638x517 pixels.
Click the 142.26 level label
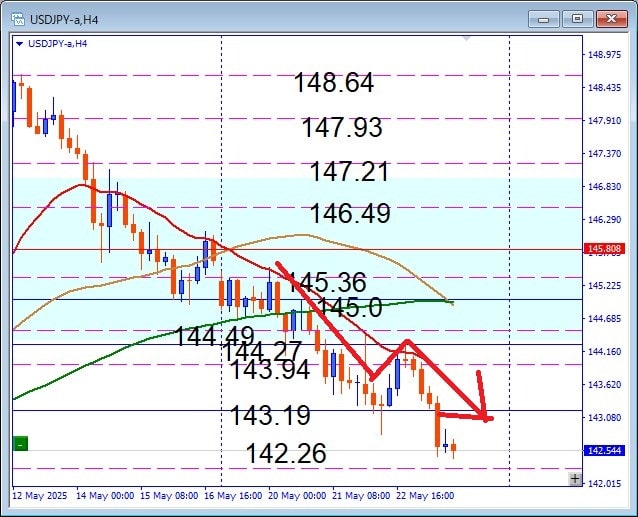pyautogui.click(x=286, y=453)
